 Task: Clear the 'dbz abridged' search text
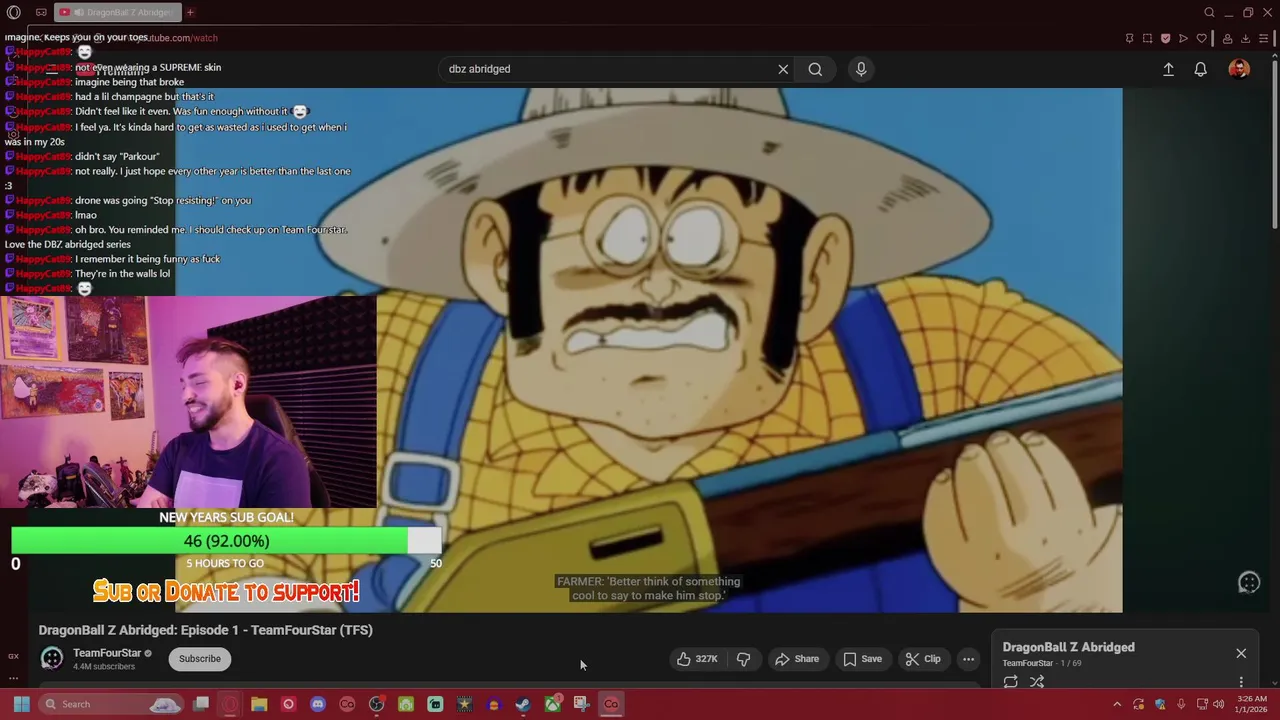tap(783, 69)
